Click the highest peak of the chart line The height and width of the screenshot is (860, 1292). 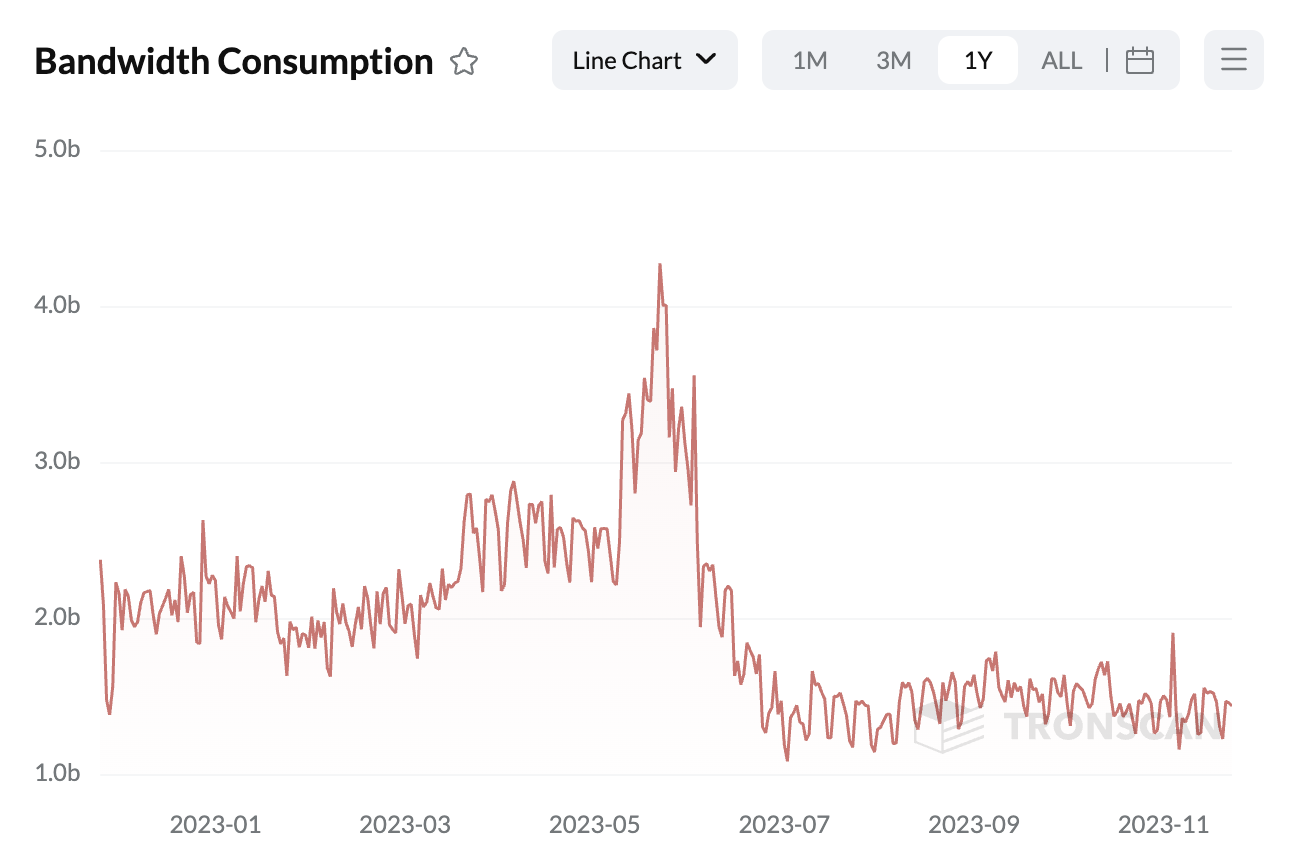[x=660, y=265]
